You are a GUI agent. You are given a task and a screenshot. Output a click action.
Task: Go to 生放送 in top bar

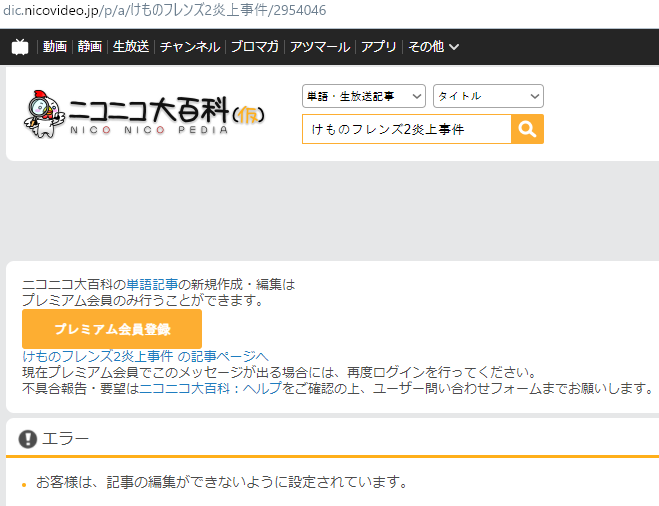(131, 47)
